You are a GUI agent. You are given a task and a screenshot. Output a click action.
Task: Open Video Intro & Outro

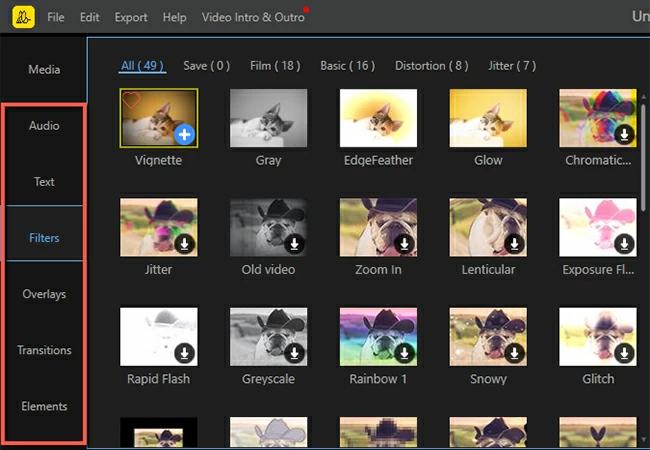253,17
